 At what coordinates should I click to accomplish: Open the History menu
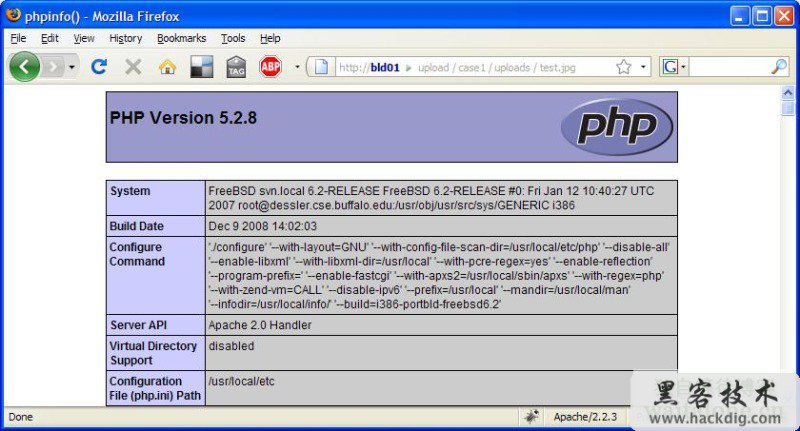(x=126, y=38)
